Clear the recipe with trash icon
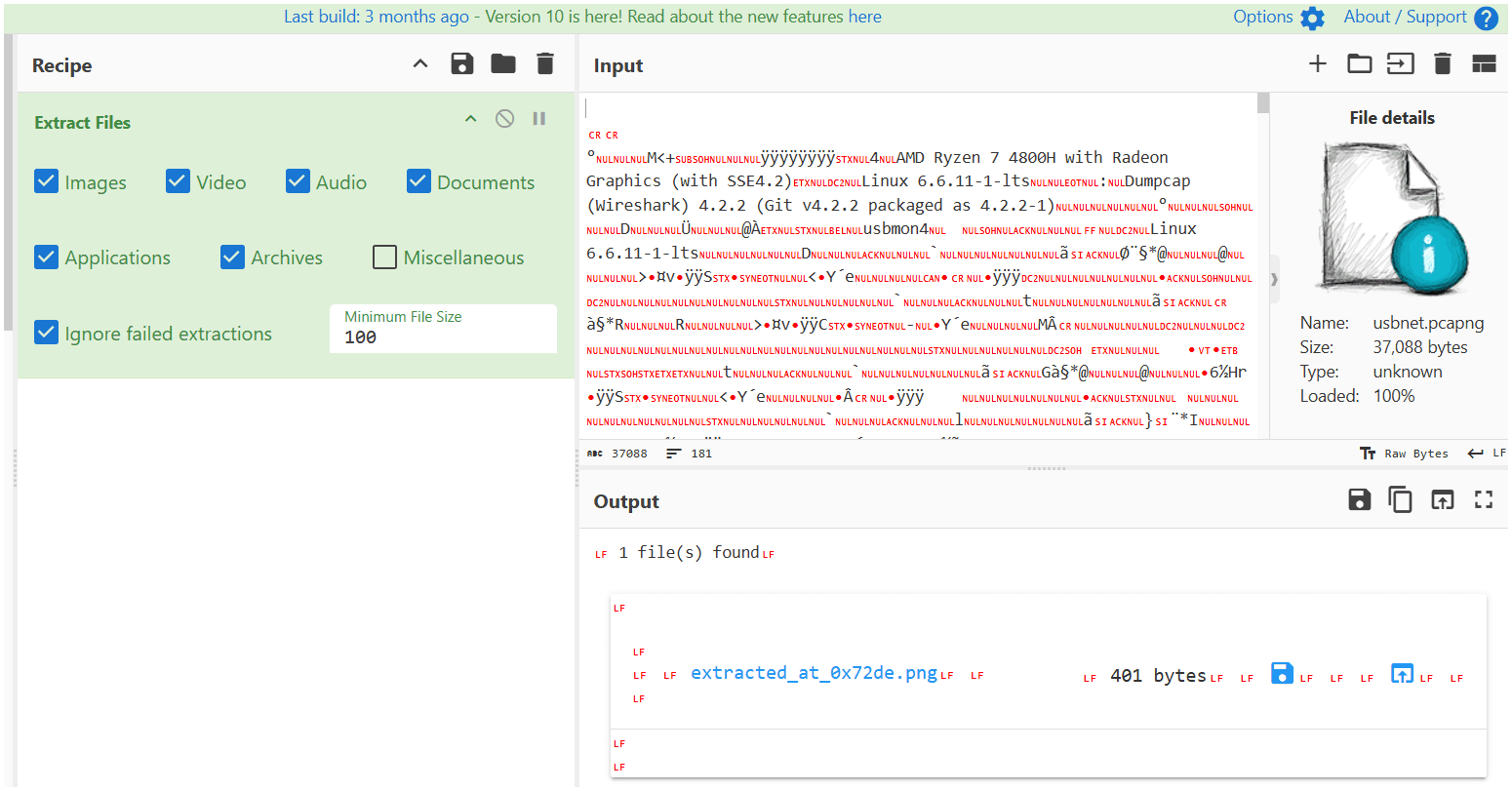This screenshot has width=1512, height=791. pyautogui.click(x=545, y=64)
